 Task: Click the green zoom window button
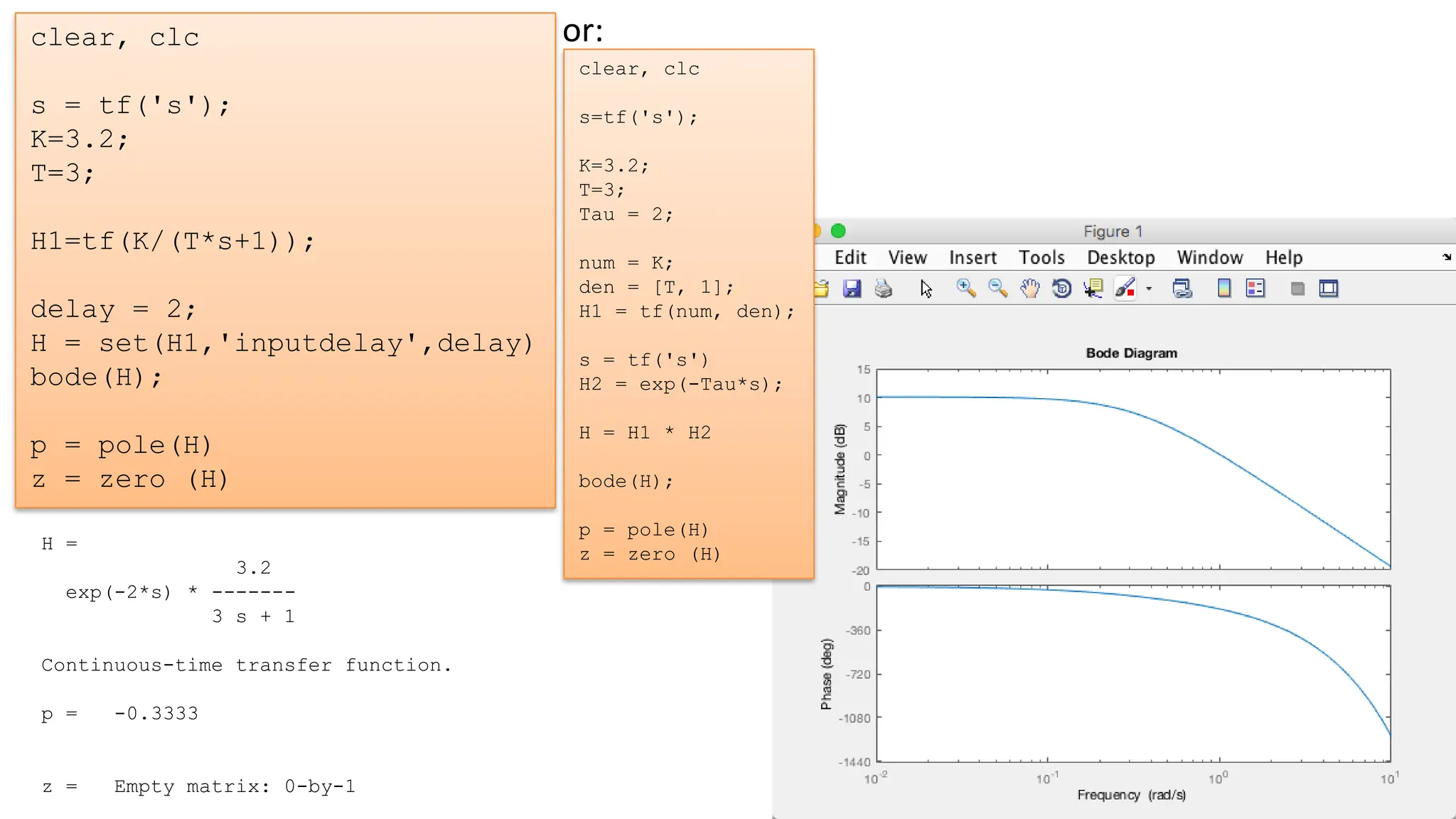(838, 231)
